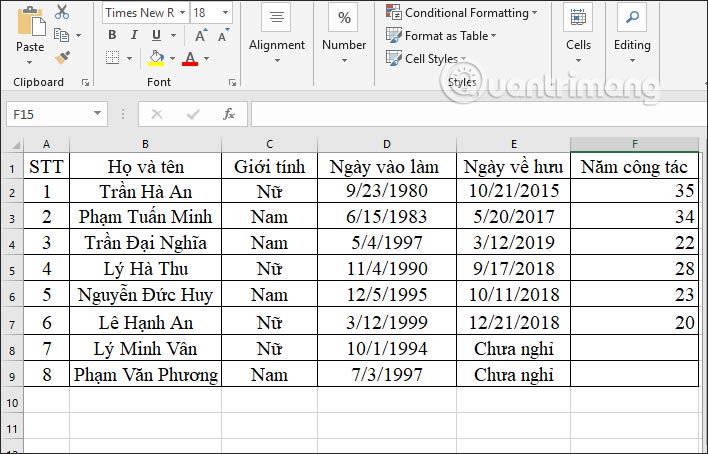Select cell 'Họ và tên'

145,166
